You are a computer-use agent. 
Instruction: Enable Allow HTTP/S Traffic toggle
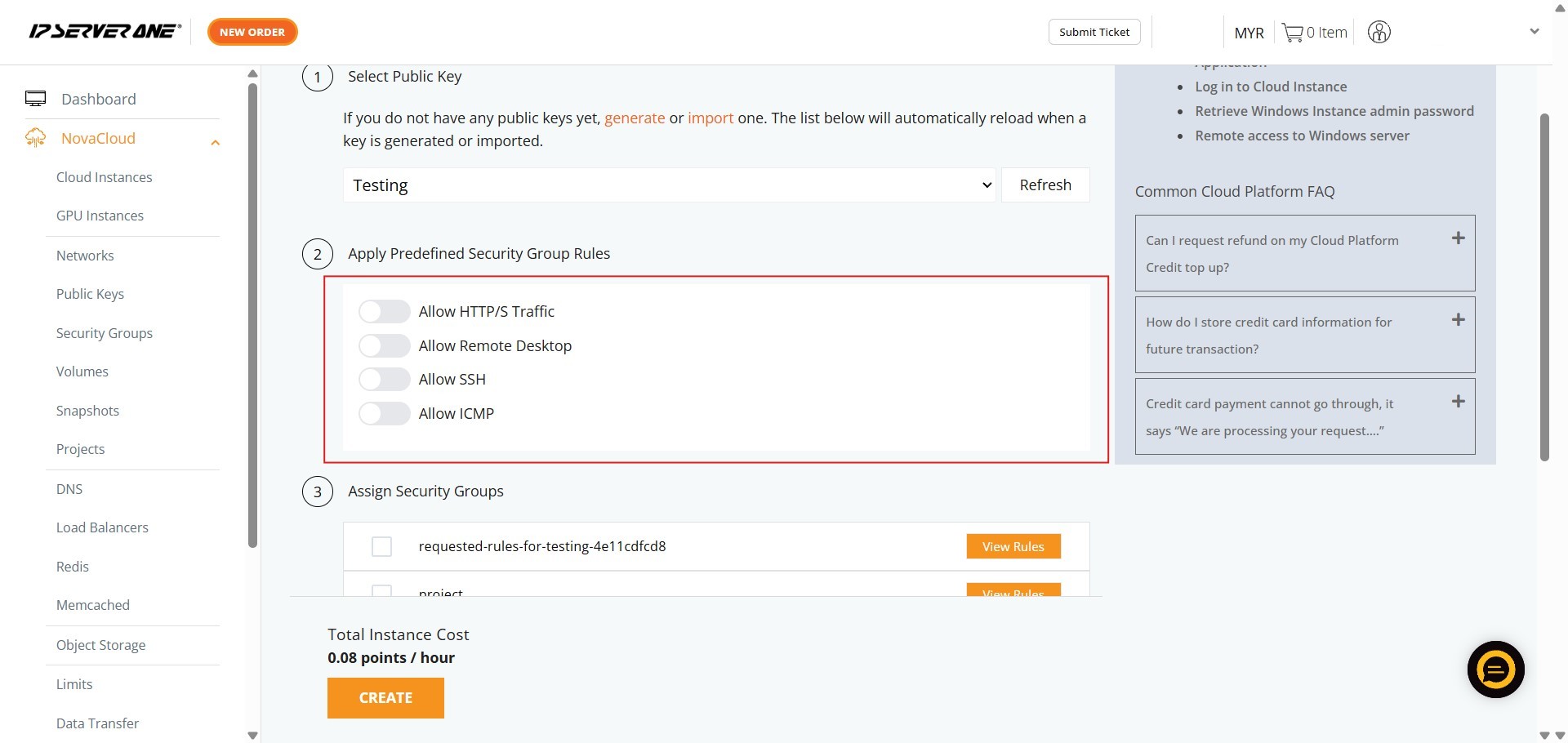point(384,312)
